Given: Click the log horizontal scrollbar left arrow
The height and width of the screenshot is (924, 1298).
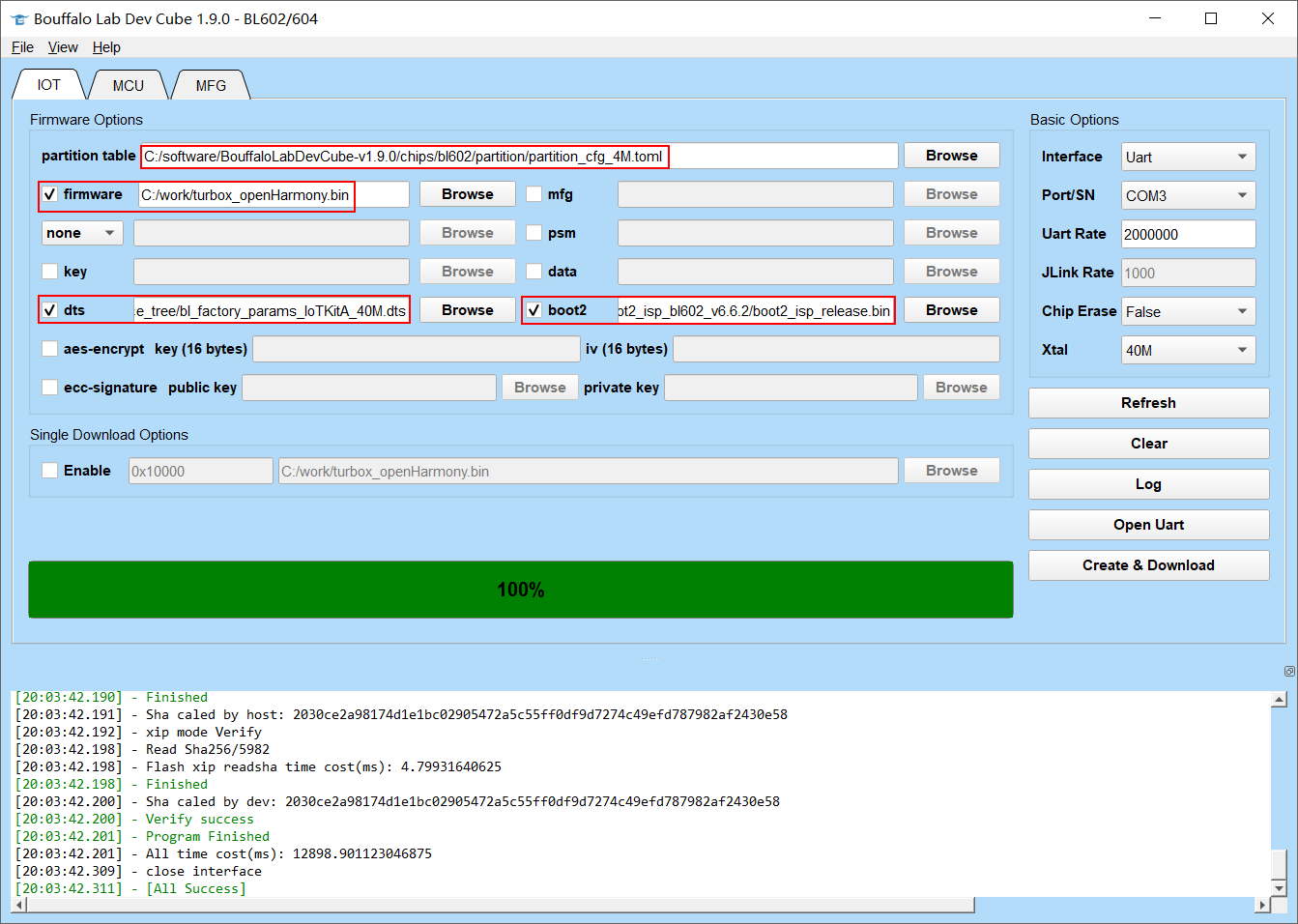Looking at the screenshot, I should 19,905.
